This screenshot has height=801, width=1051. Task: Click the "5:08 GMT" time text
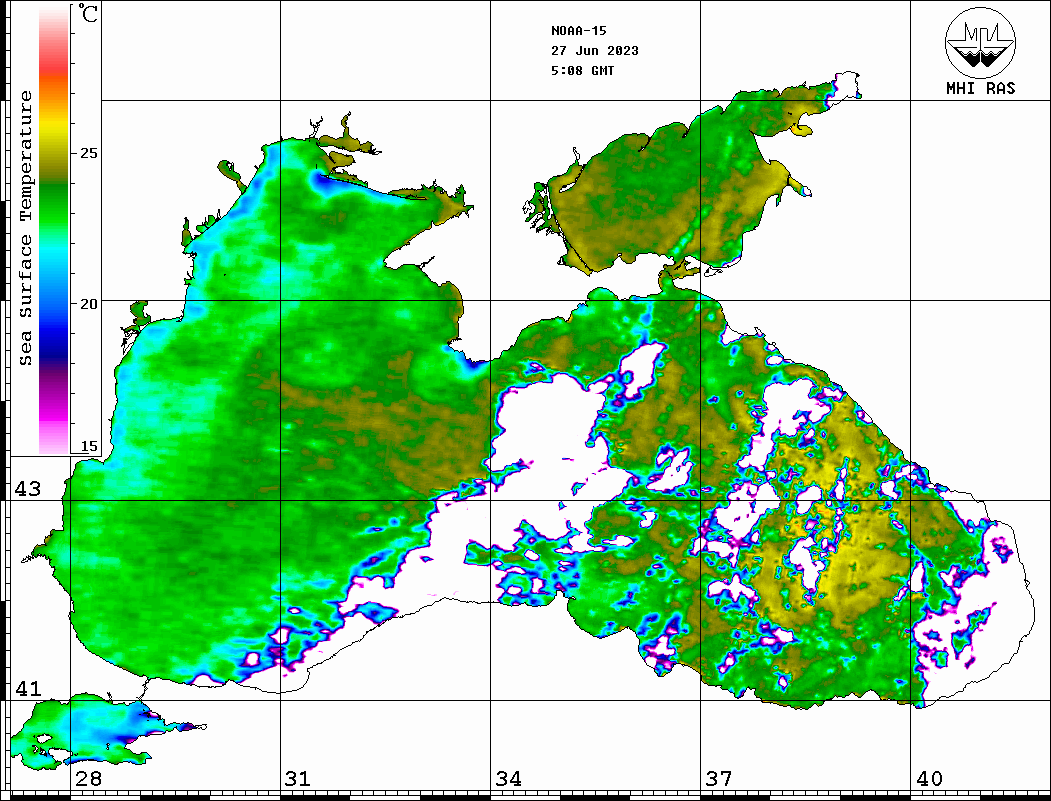(582, 71)
